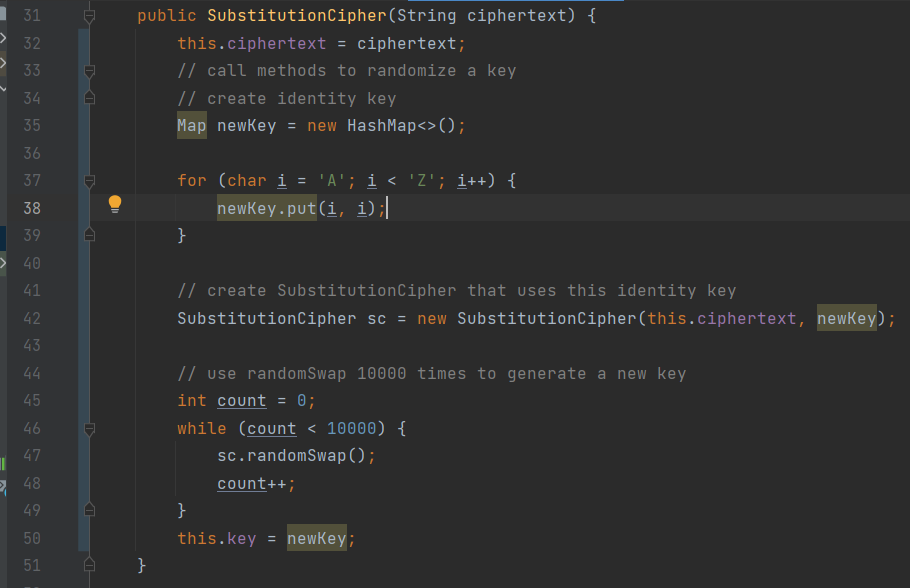Click this.ciphertext on line 32
This screenshot has width=910, height=588.
251,44
